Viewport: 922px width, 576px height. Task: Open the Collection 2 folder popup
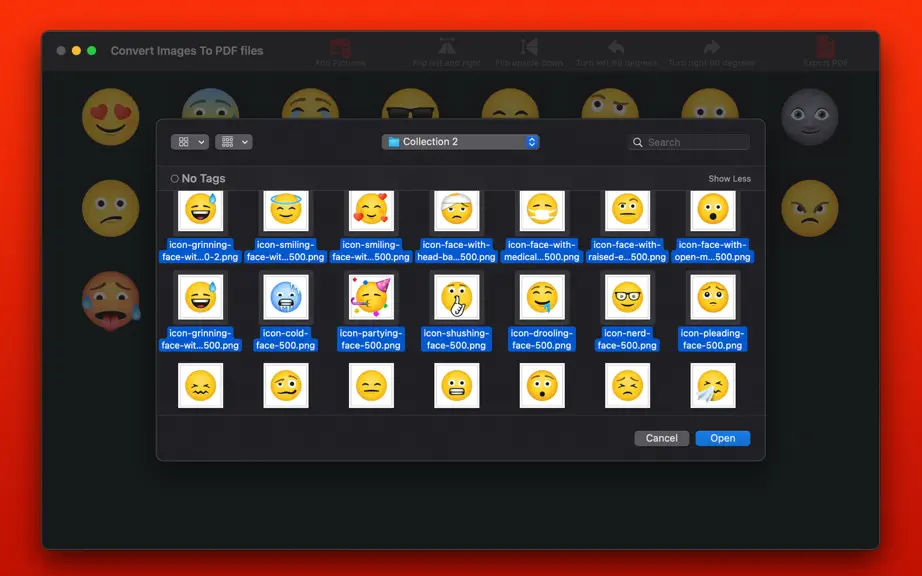point(460,142)
